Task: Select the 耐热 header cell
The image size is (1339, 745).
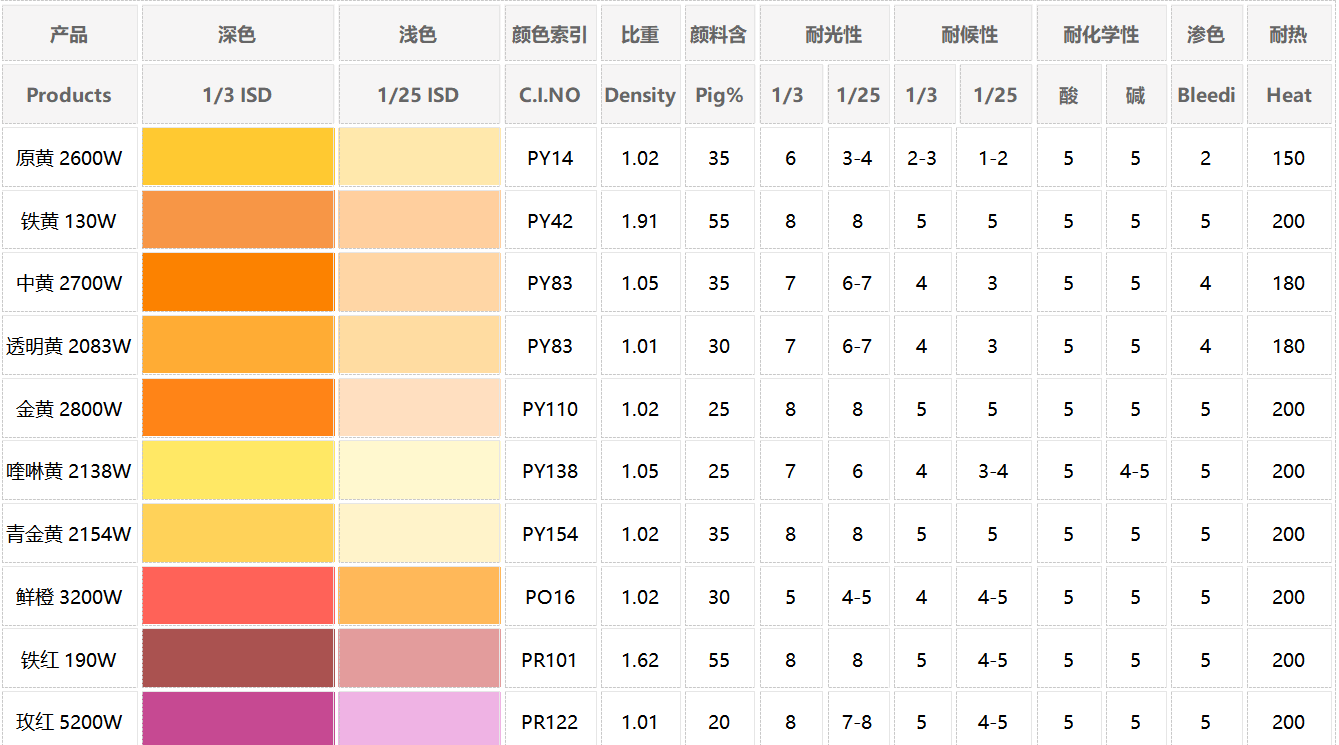Action: click(x=1289, y=33)
